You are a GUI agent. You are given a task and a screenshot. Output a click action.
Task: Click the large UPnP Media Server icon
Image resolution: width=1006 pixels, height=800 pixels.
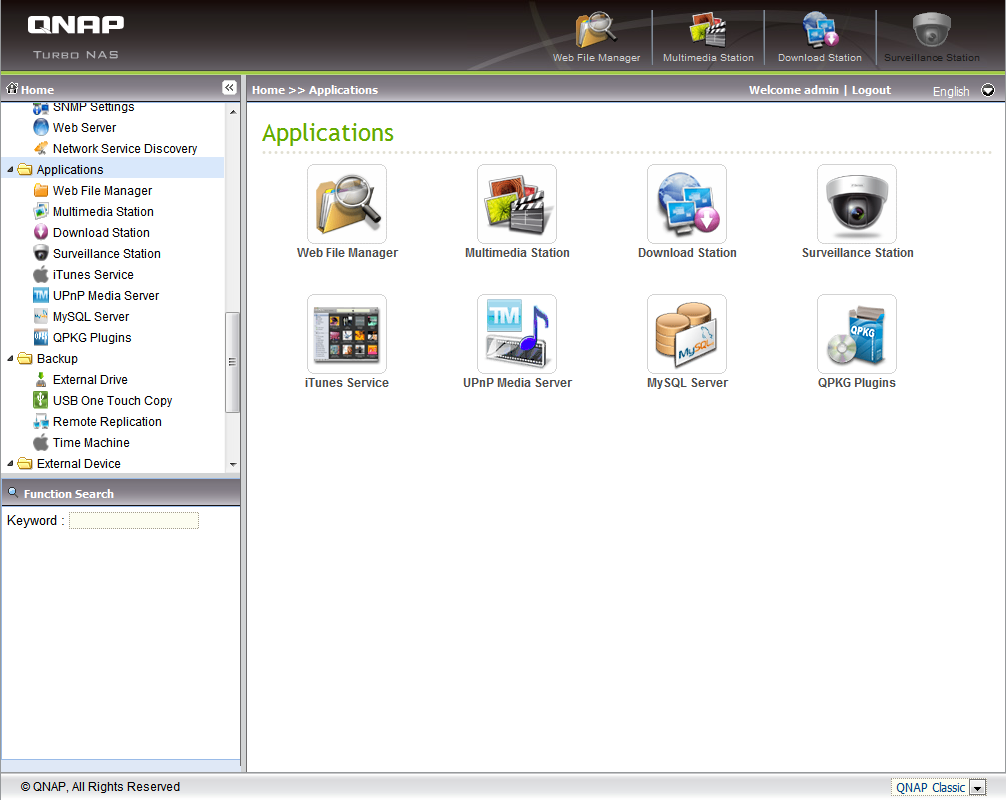516,334
